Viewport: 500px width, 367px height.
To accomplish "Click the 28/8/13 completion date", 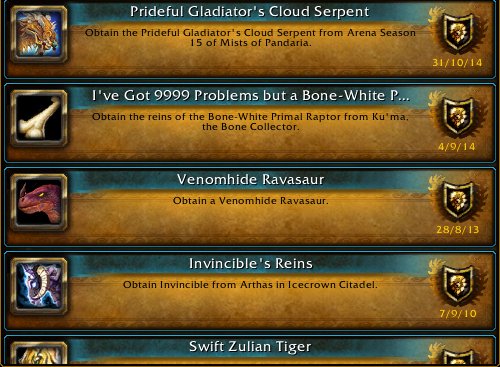I will click(x=458, y=230).
